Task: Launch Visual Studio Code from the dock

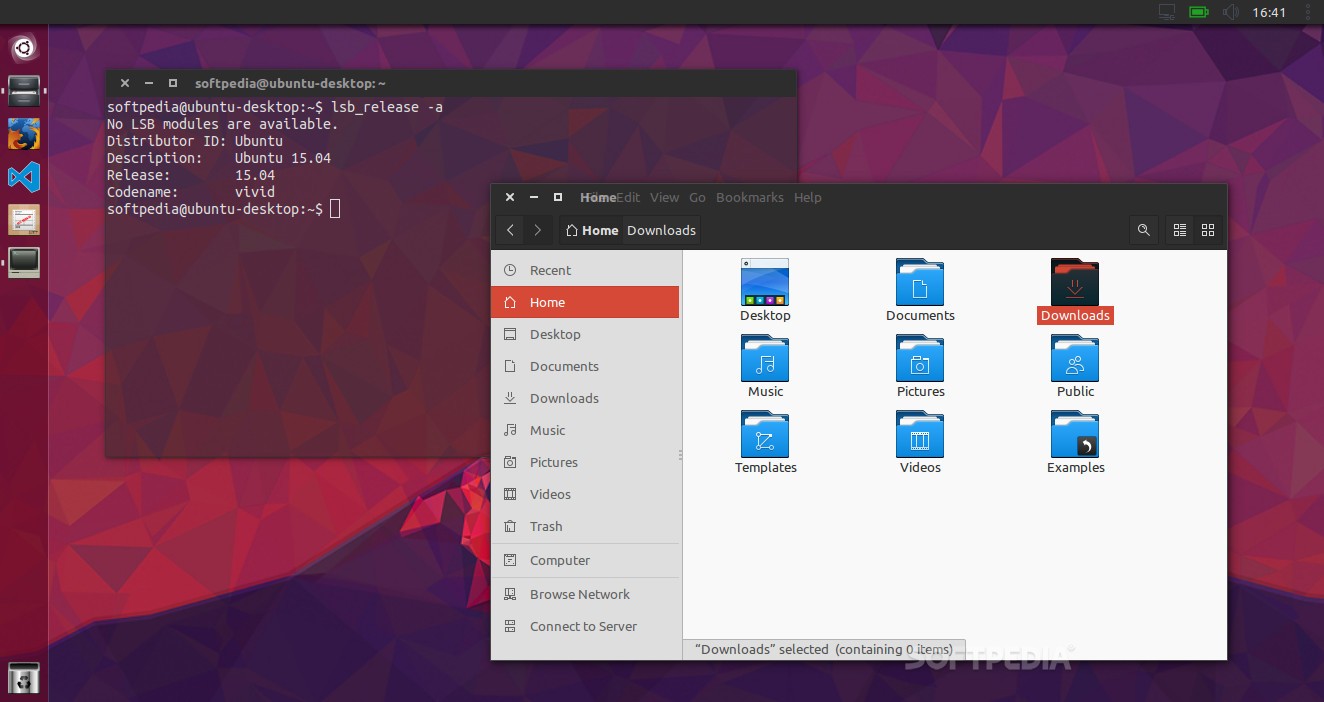Action: 23,177
